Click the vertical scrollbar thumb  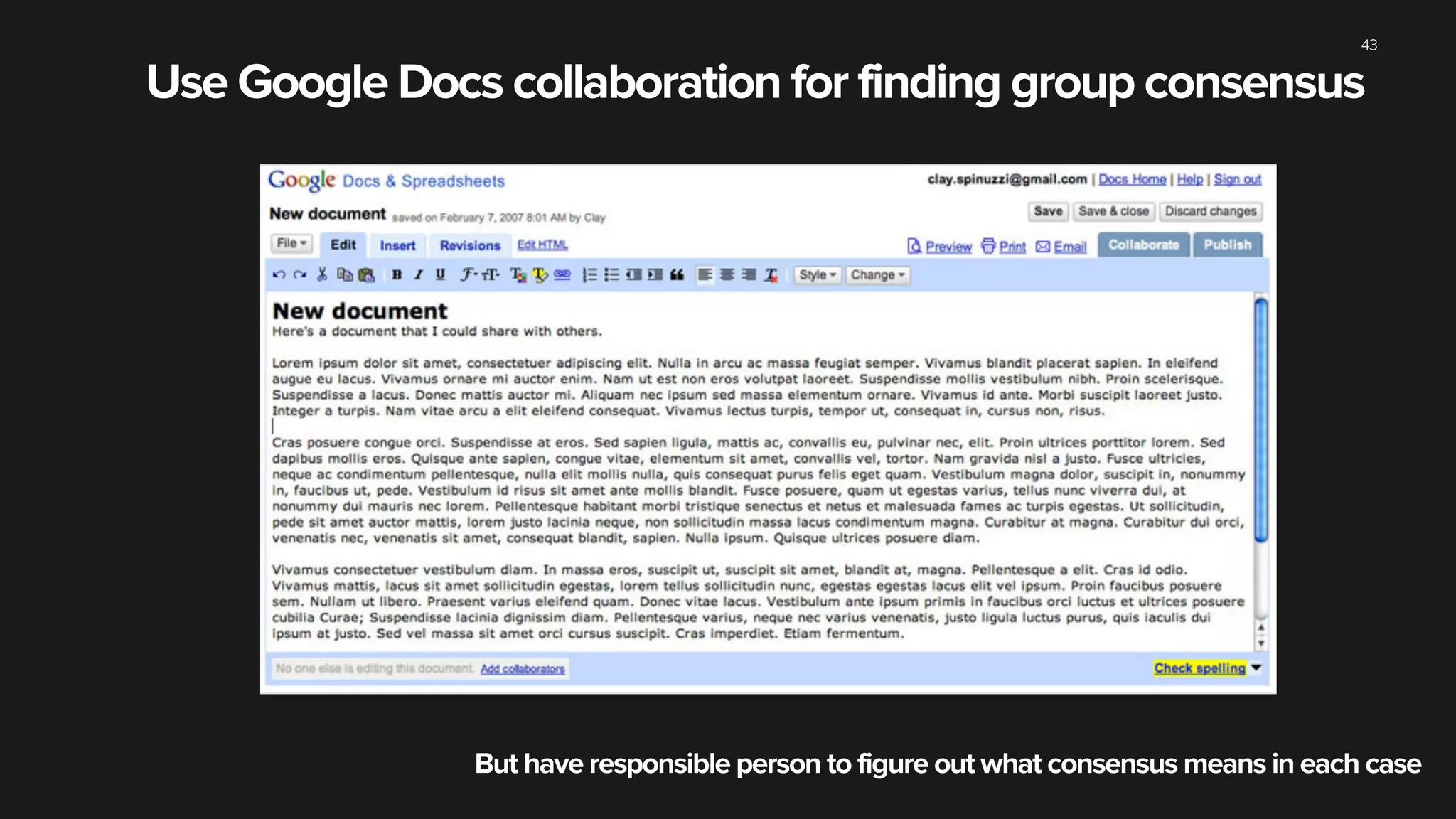pyautogui.click(x=1261, y=421)
